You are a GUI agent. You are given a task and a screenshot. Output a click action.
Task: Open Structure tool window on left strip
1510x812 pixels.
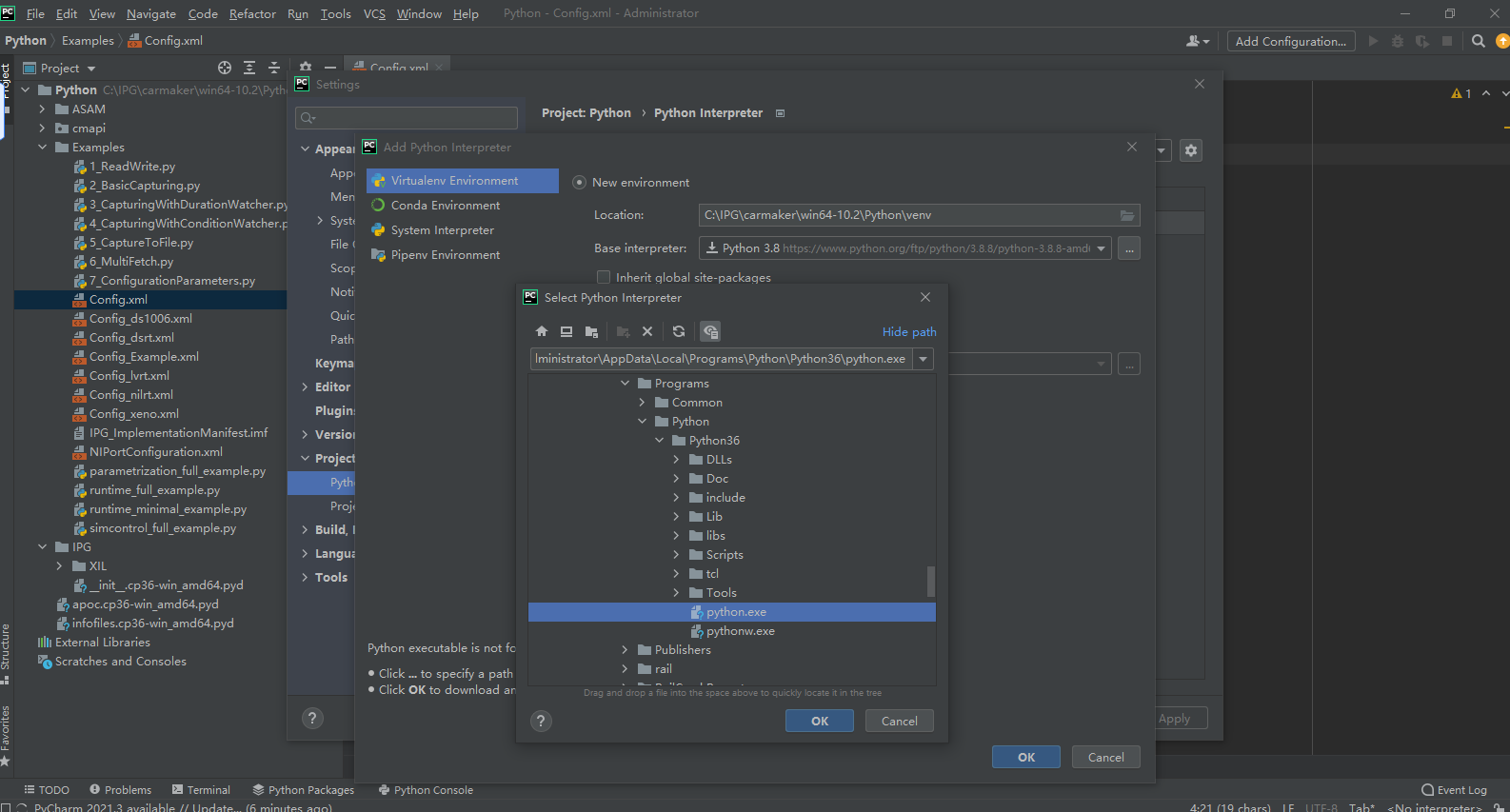(x=6, y=655)
